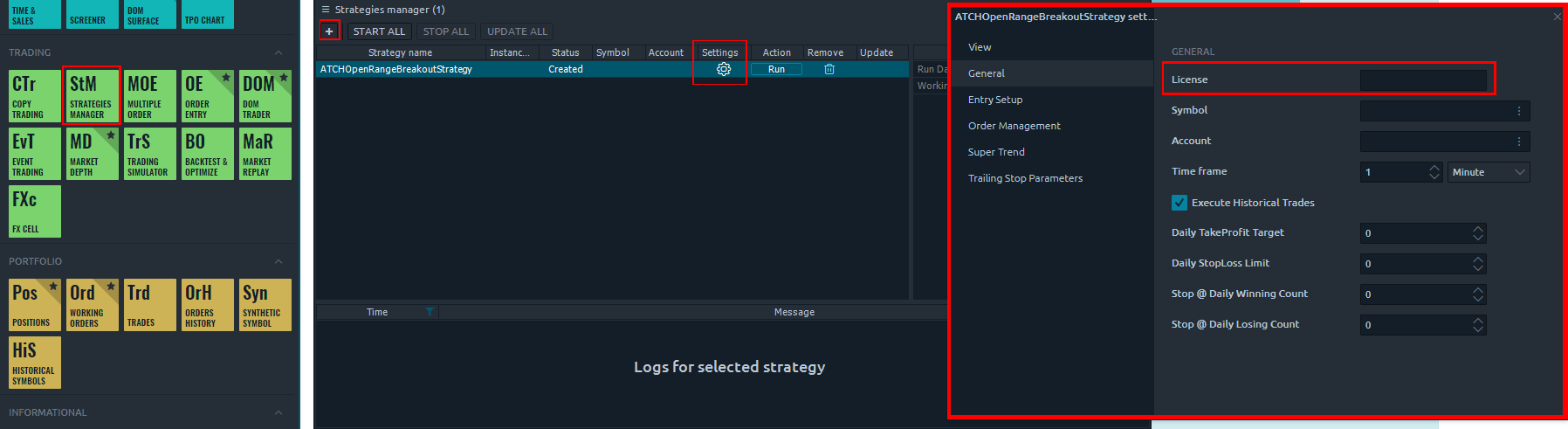This screenshot has height=429, width=1568.
Task: Click the START ALL button
Action: click(x=379, y=31)
